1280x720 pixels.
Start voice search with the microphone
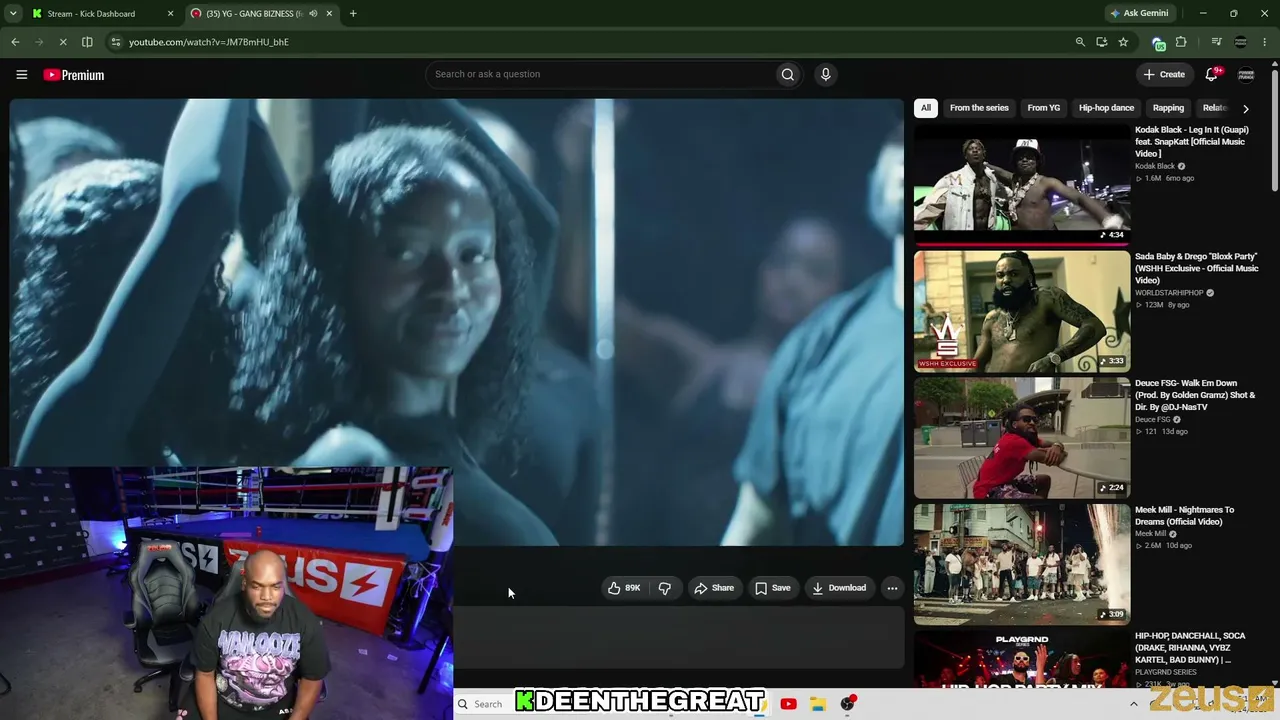tap(825, 74)
